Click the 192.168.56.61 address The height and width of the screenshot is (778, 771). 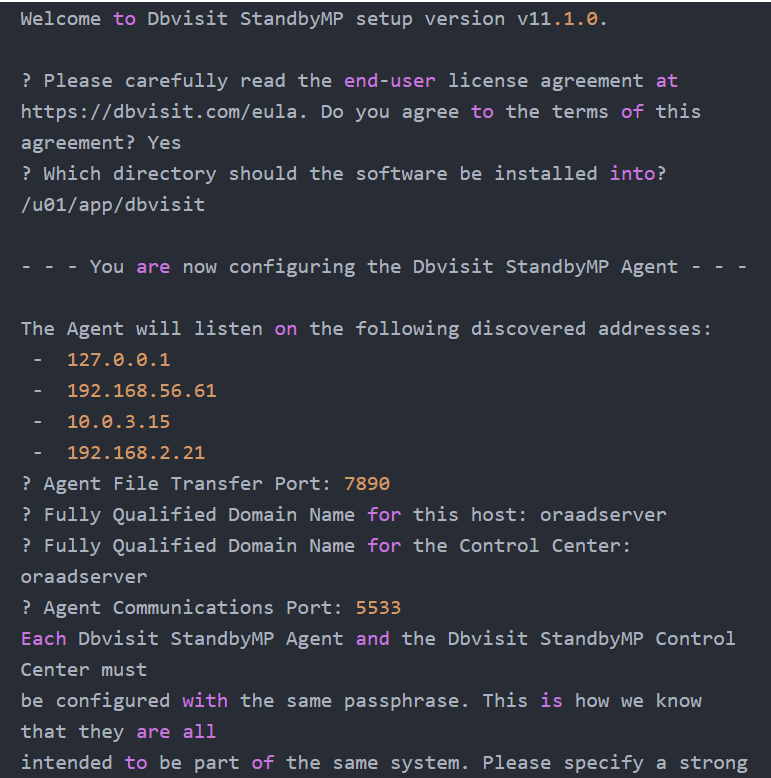pyautogui.click(x=142, y=390)
